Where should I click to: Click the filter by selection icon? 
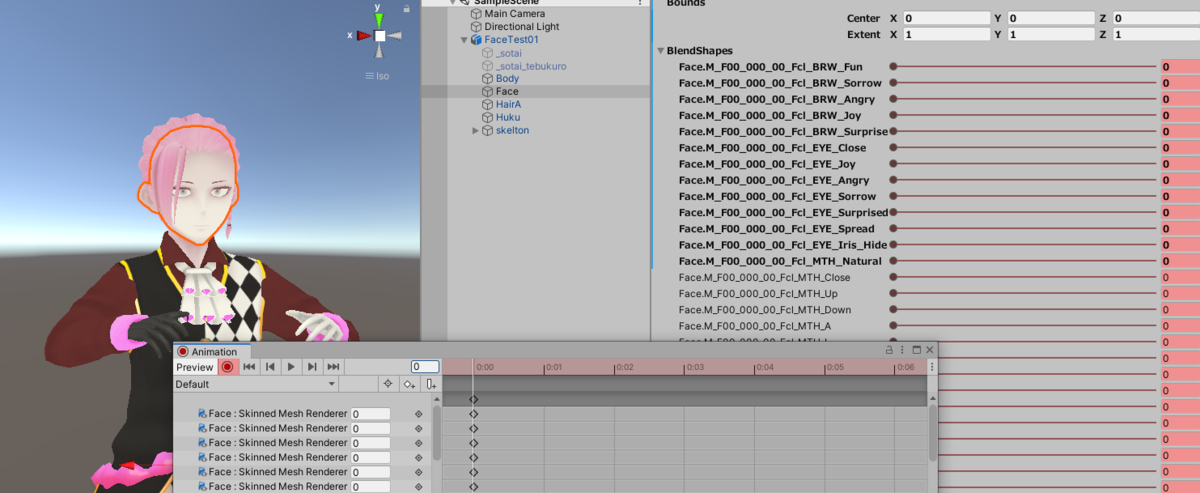pos(387,384)
